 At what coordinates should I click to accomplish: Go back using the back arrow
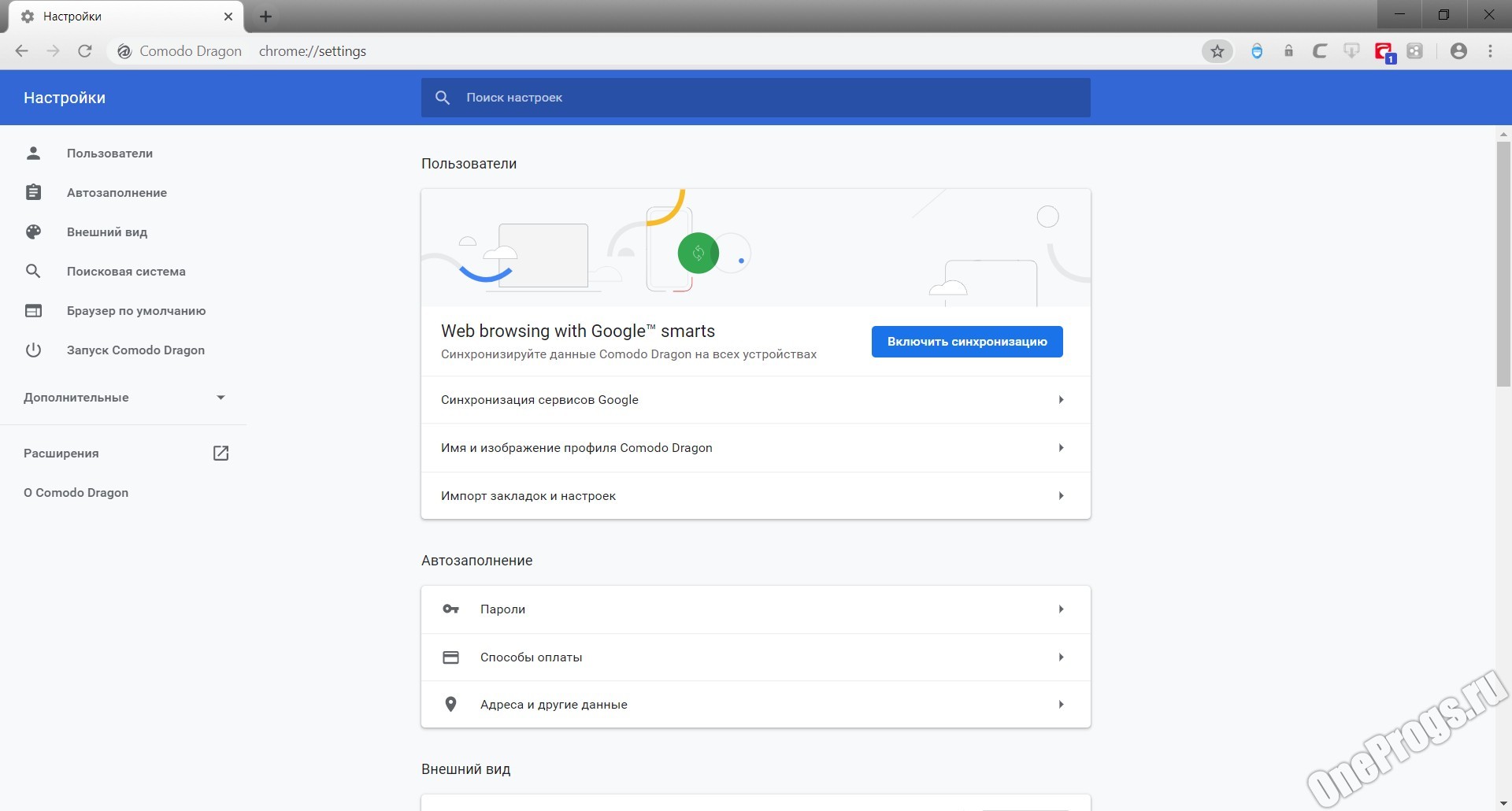[x=21, y=51]
